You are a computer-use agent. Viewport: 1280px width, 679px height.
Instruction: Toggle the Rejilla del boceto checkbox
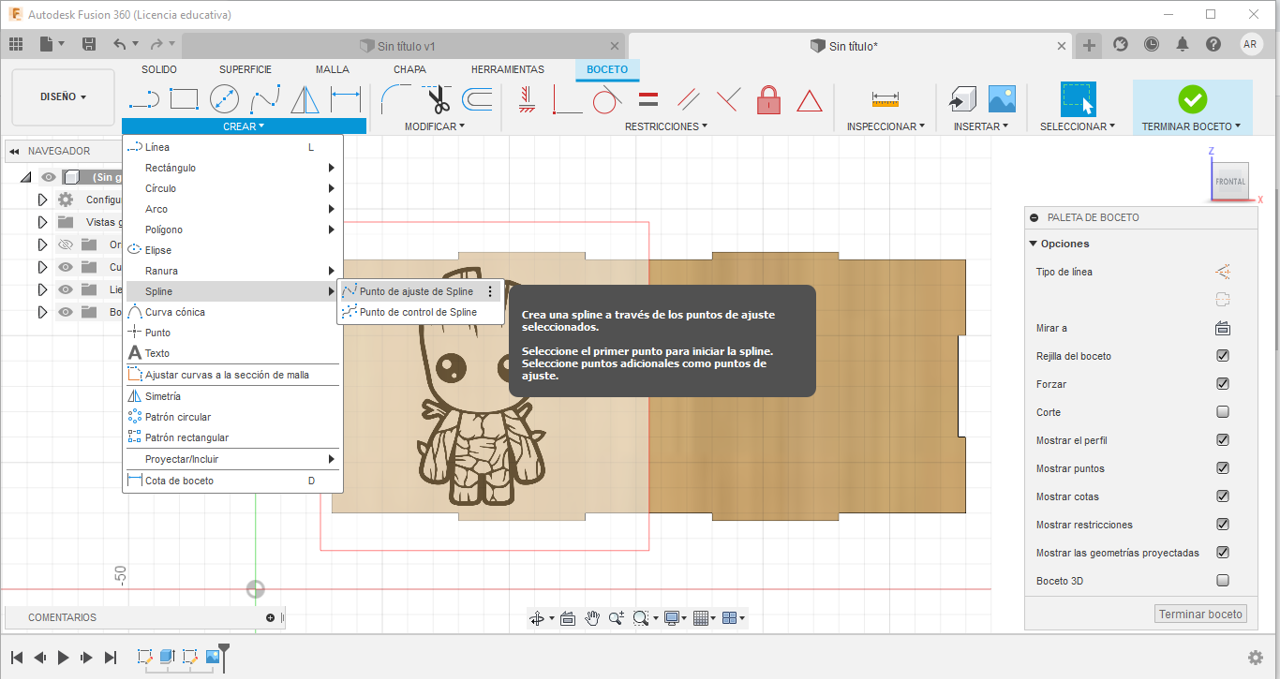[1222, 356]
